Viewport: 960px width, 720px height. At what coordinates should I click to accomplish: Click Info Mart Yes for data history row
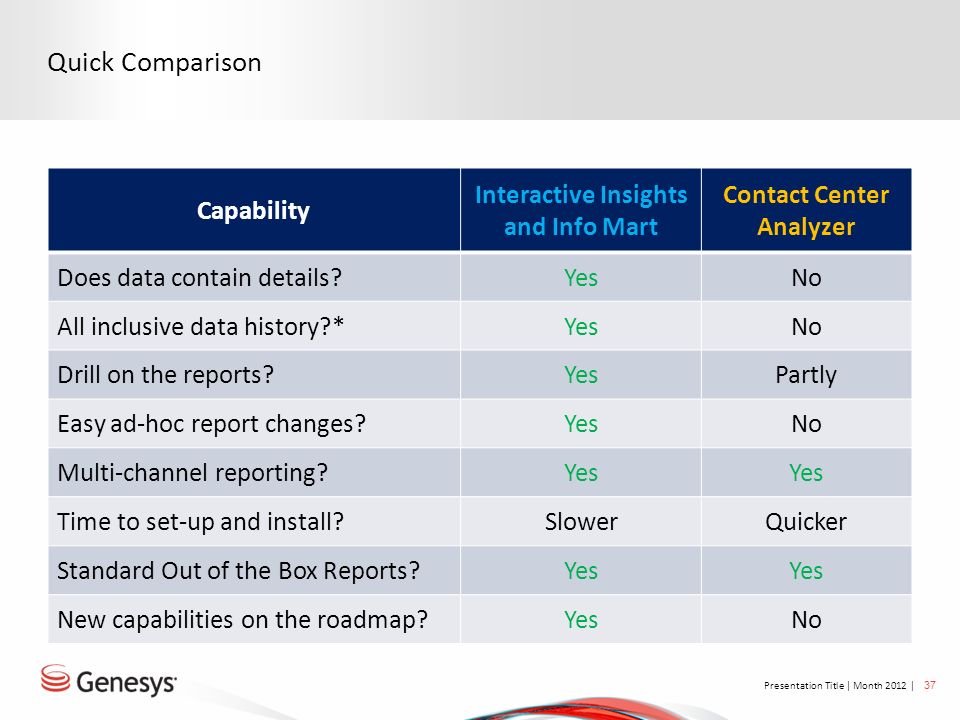[x=580, y=326]
